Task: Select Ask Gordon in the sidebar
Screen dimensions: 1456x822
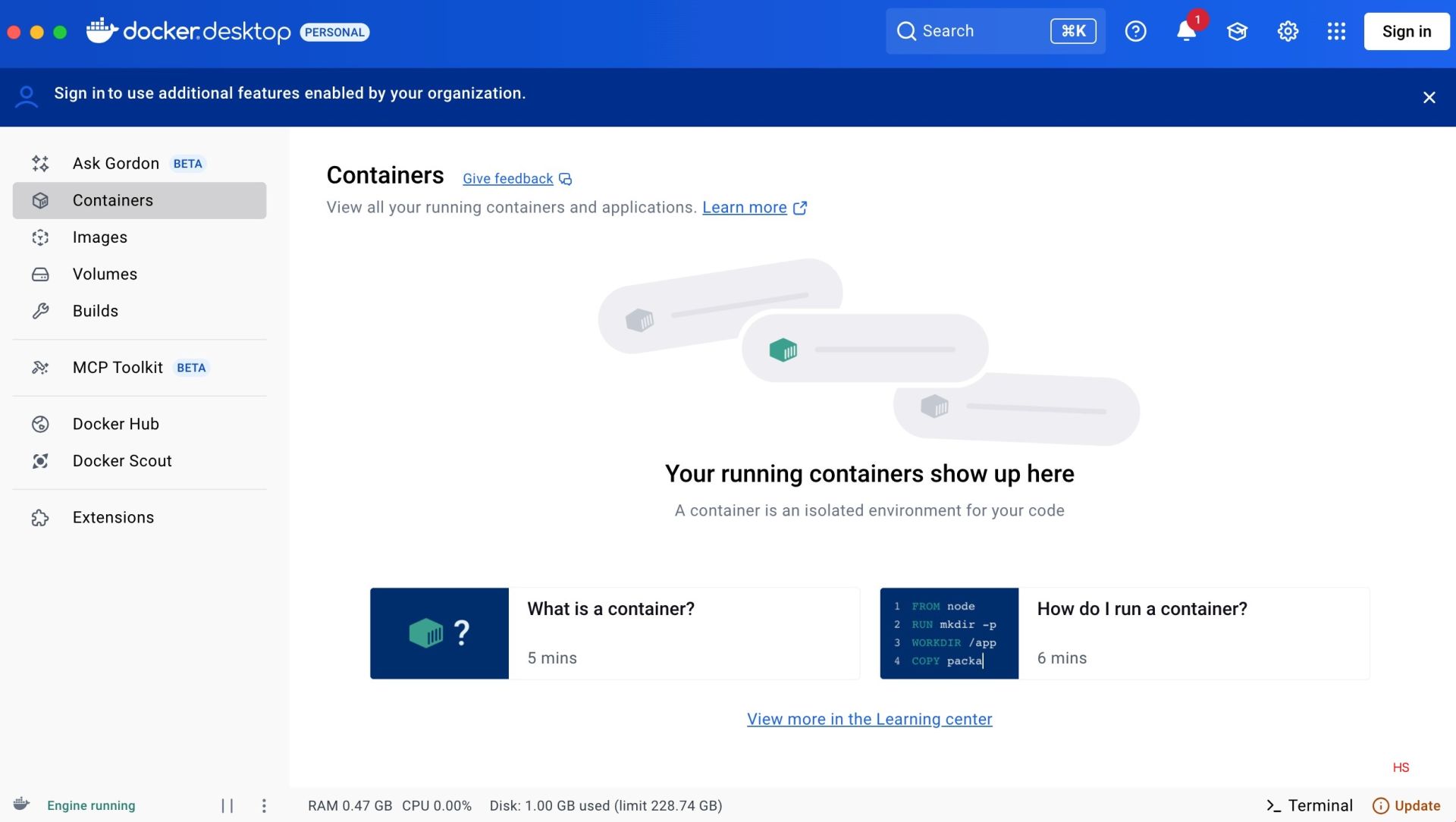Action: pos(140,163)
